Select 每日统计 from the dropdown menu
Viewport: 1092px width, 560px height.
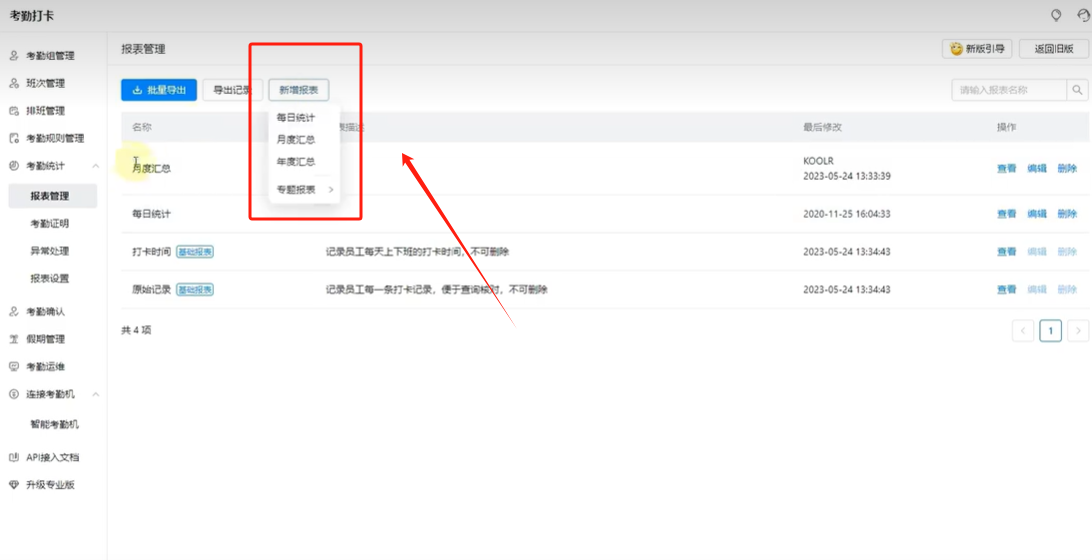point(296,118)
